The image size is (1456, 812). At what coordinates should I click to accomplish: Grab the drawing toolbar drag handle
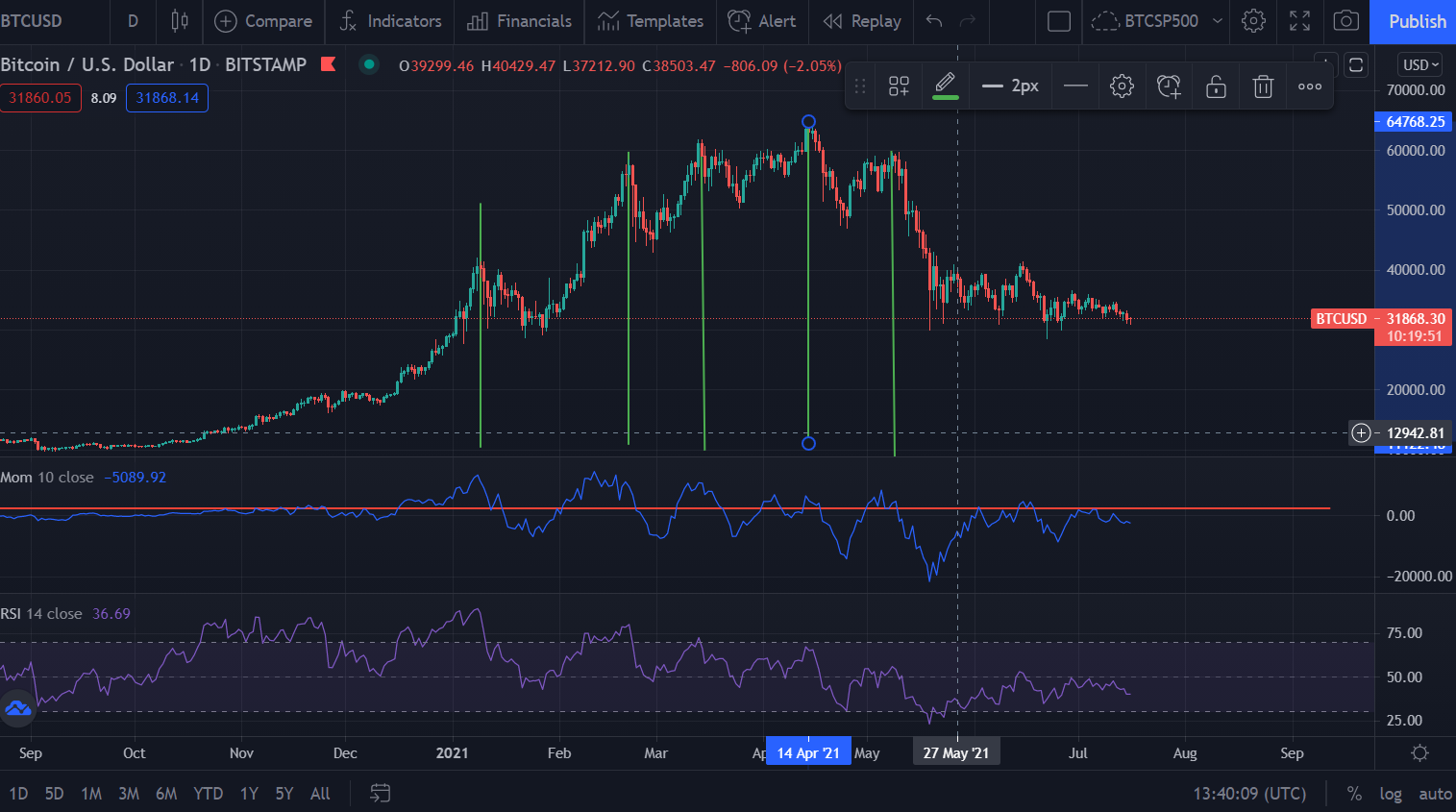[860, 86]
